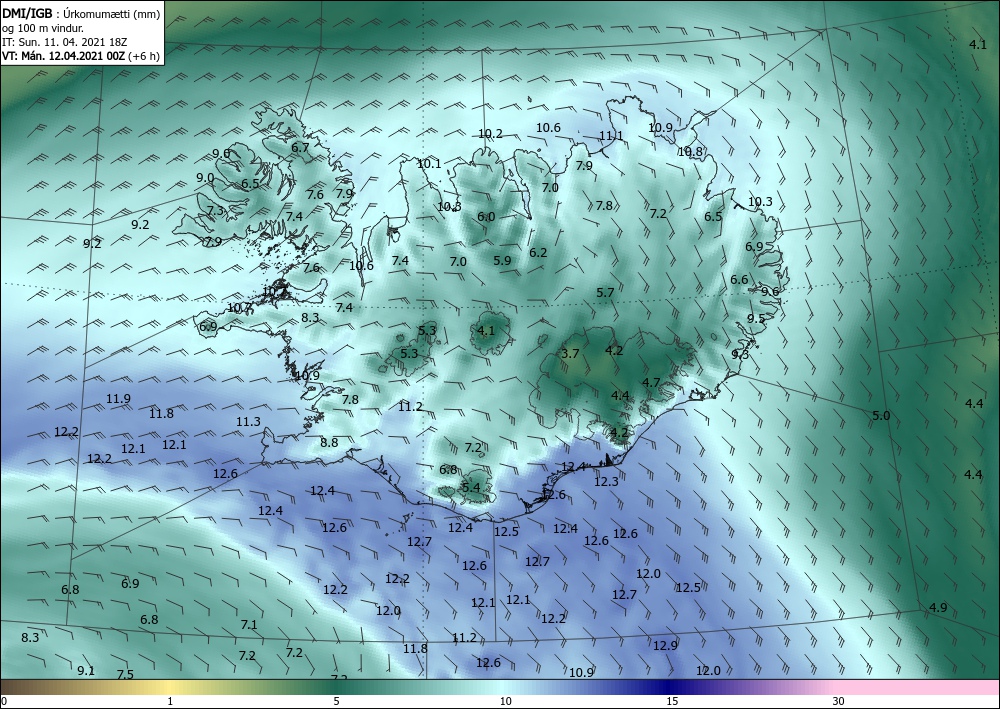Pick the dark navy band above the '15' label
The image size is (1000, 709).
coord(672,687)
